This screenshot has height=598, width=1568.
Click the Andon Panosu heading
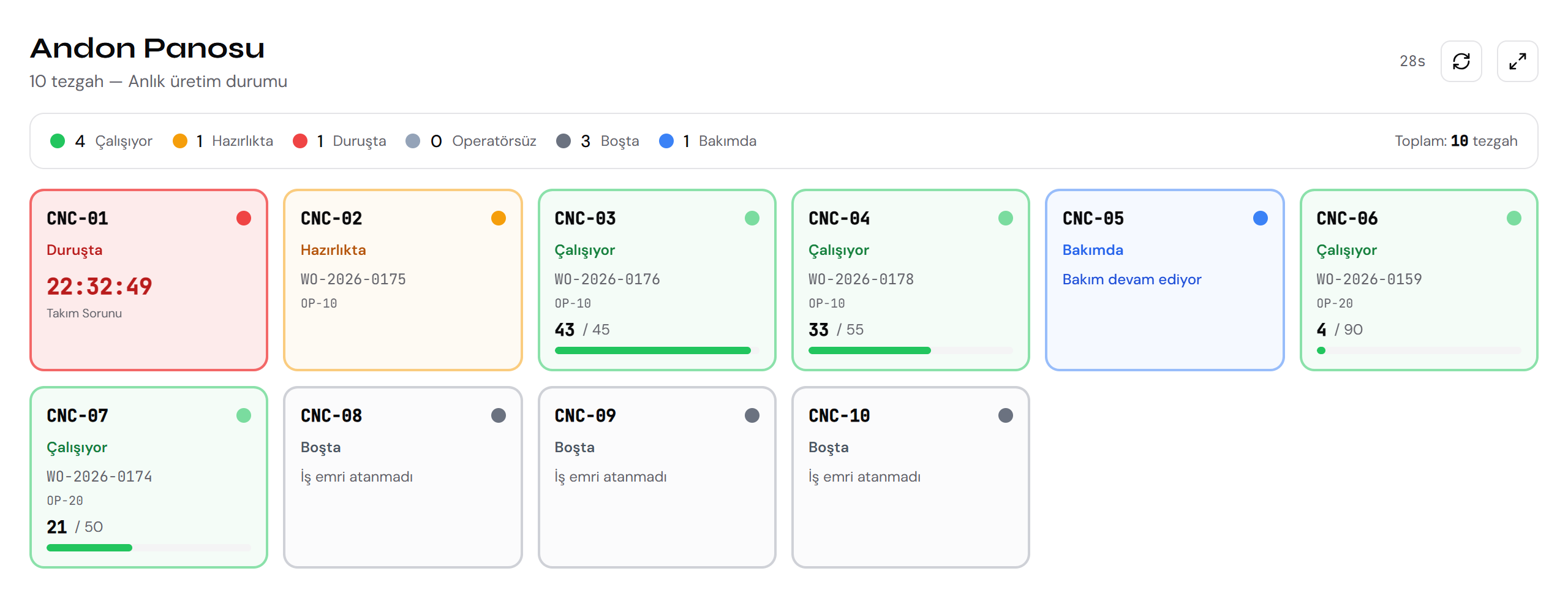tap(147, 48)
